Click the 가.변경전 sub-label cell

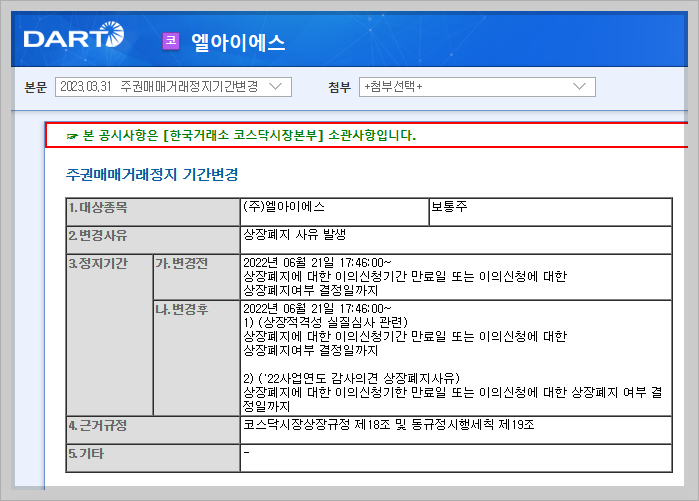tap(197, 277)
